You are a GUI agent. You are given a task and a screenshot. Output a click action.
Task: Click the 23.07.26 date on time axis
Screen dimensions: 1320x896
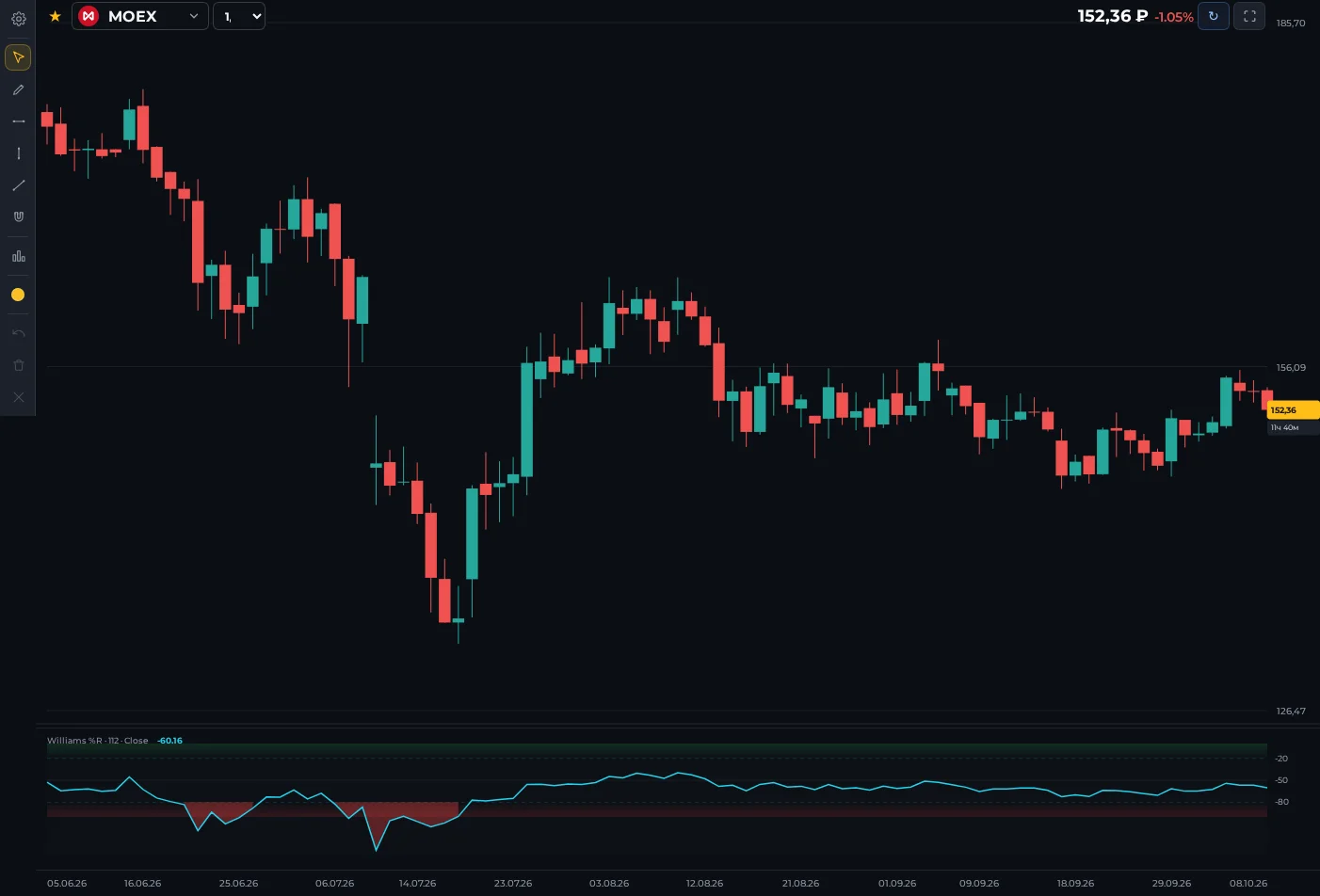click(x=513, y=884)
